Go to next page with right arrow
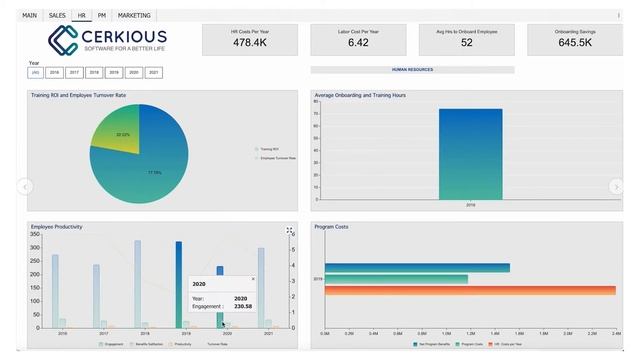Viewport: 640px width, 360px height. (x=616, y=187)
